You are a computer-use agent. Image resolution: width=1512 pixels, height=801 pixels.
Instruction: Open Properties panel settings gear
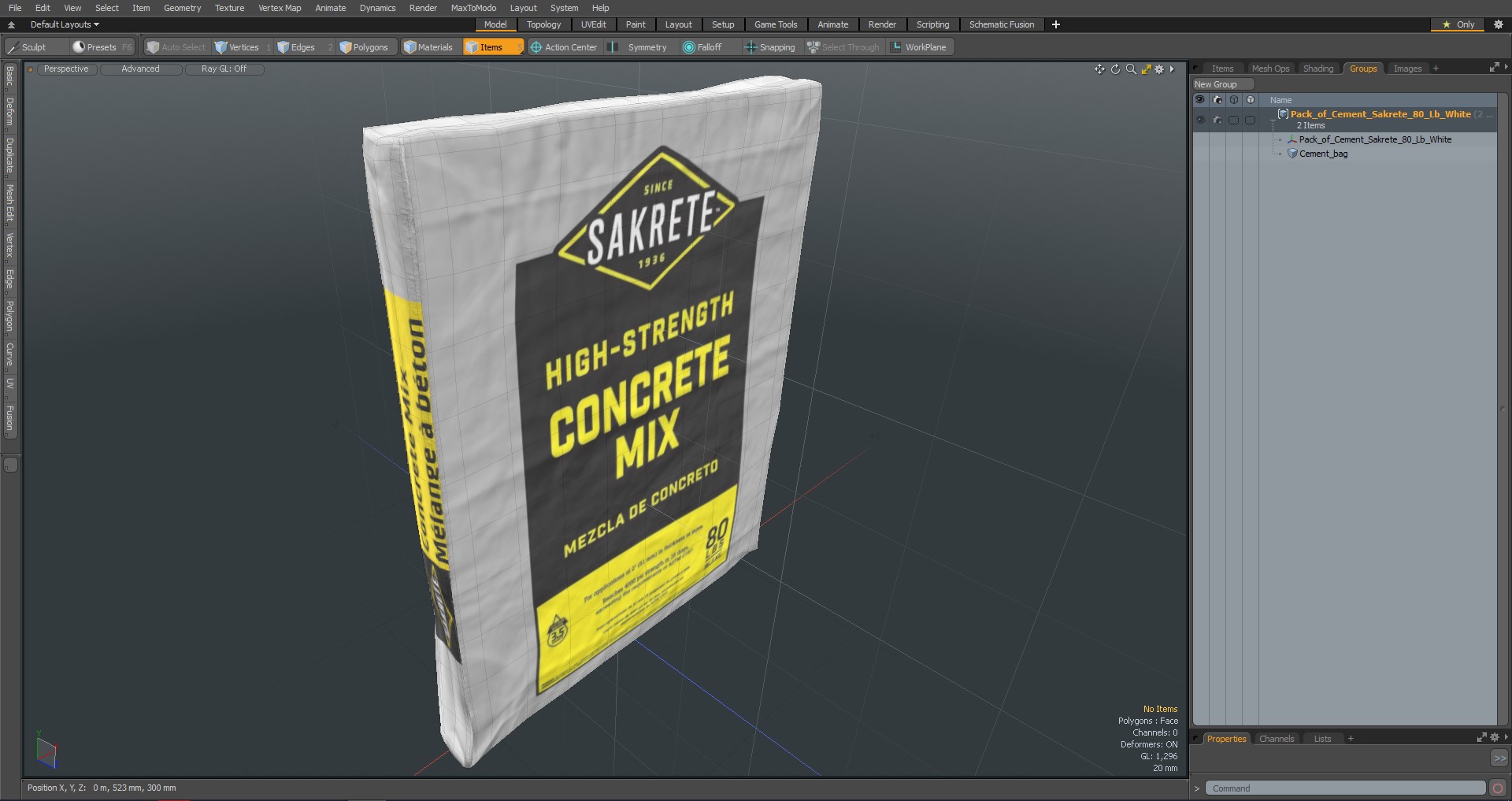[1494, 738]
